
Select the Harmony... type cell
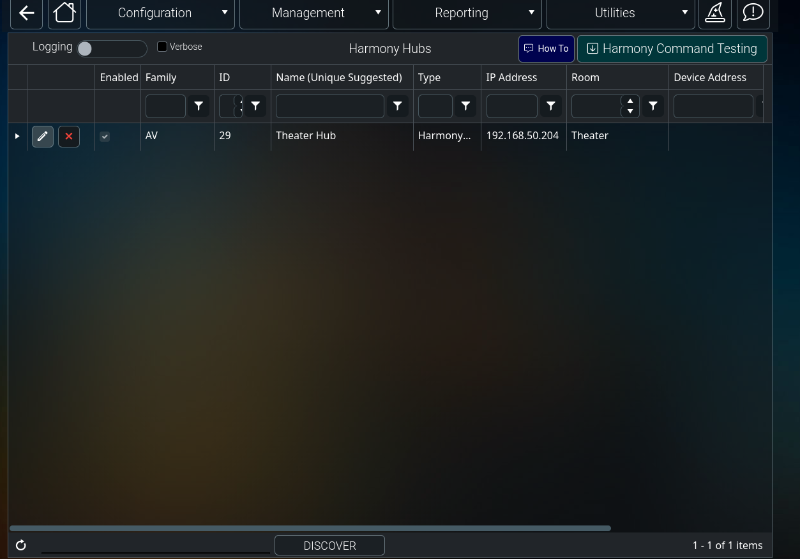click(447, 136)
